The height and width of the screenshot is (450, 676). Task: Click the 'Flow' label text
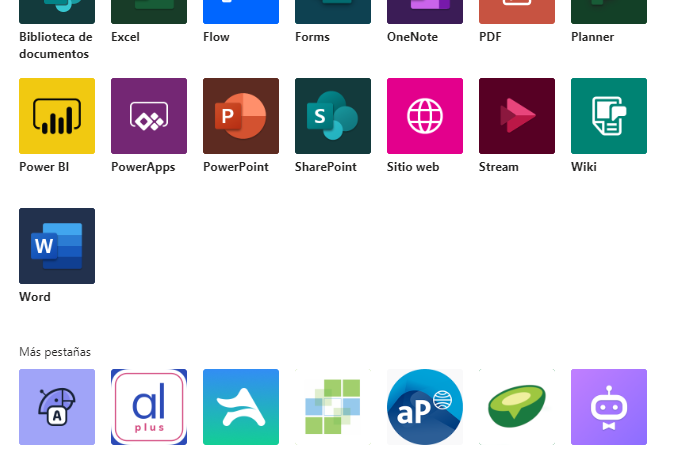(216, 37)
